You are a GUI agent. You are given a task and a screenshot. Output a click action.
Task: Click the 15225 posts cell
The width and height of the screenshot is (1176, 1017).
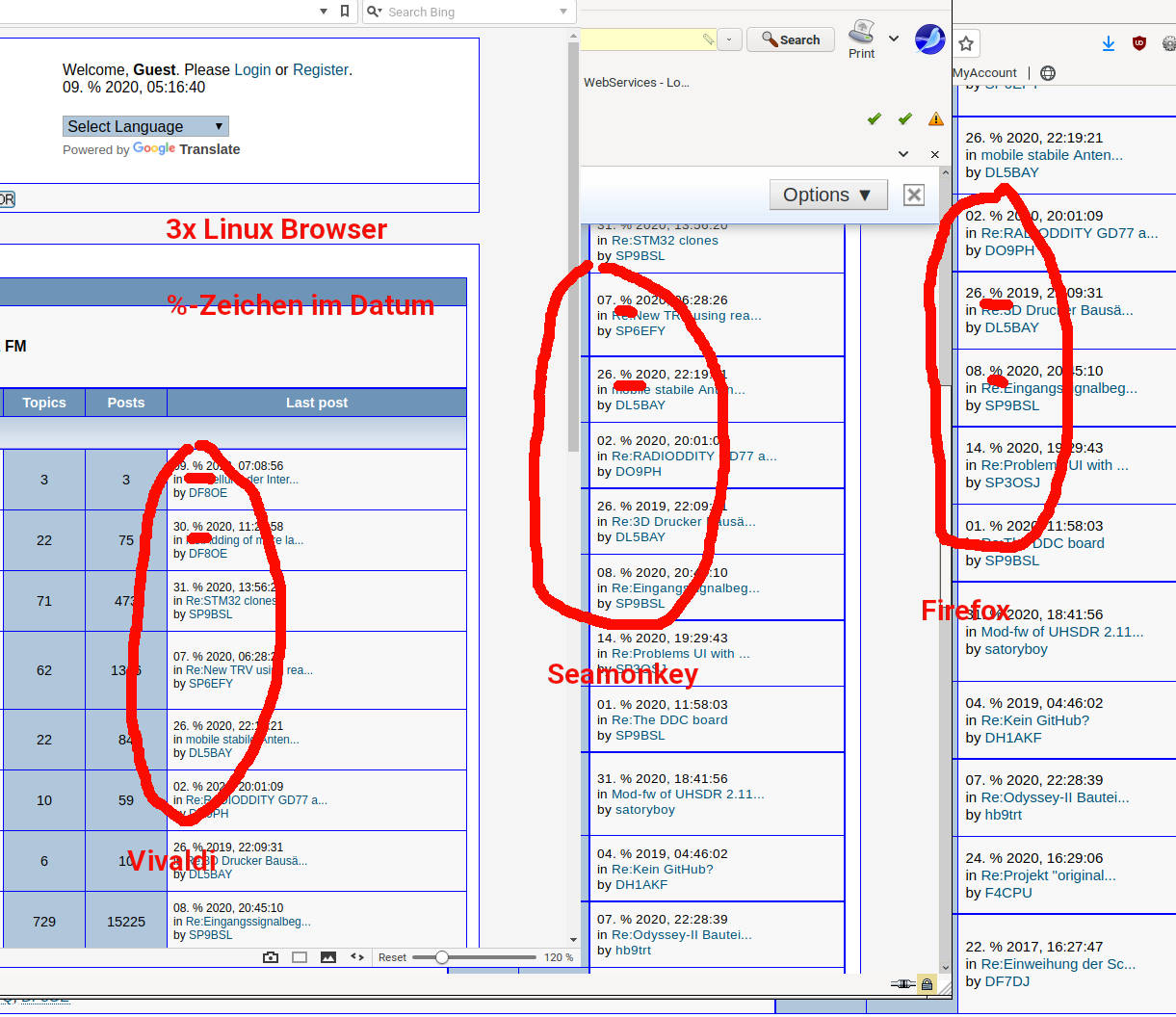(x=126, y=922)
